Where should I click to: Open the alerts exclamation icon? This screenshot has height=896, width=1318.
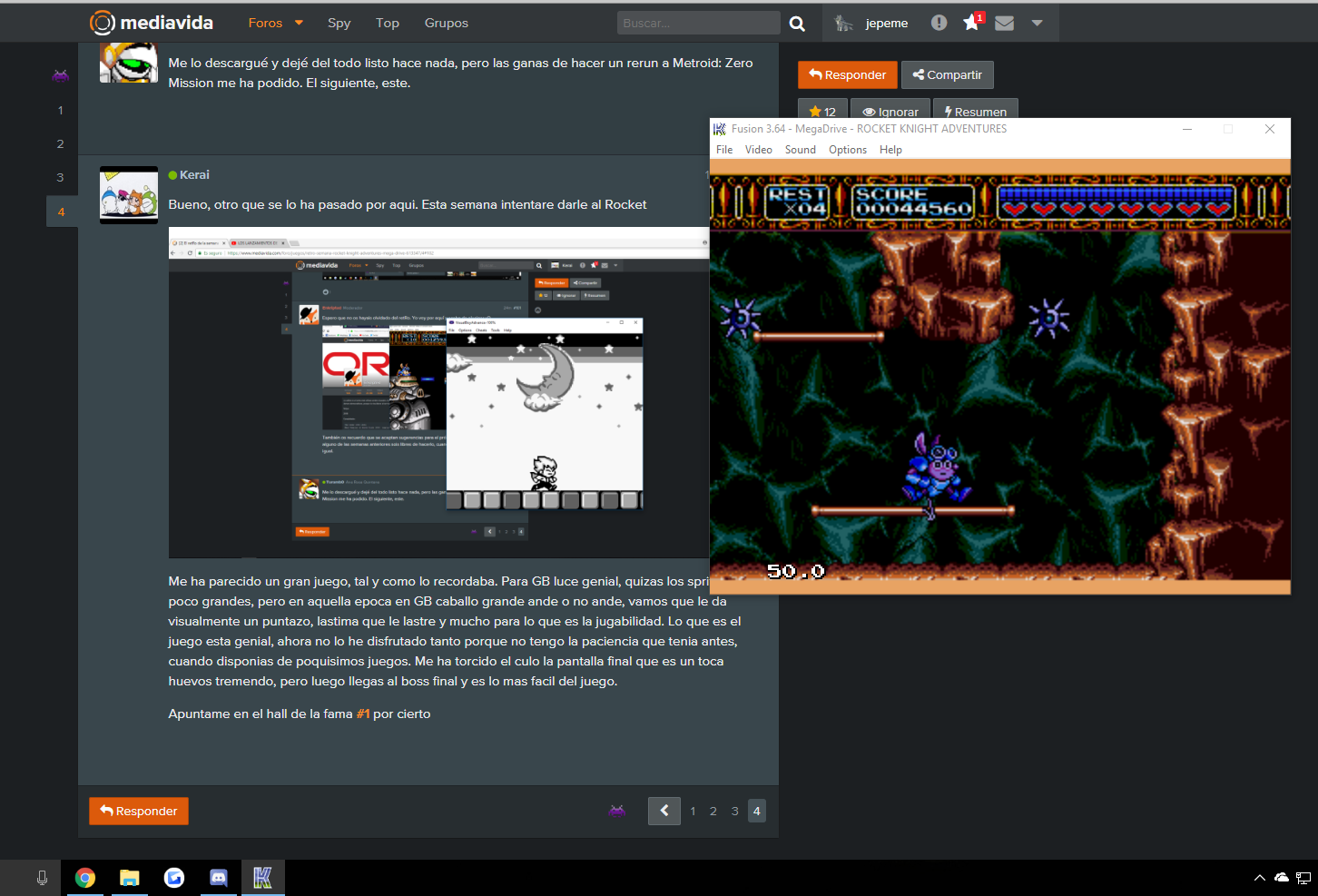pyautogui.click(x=939, y=23)
